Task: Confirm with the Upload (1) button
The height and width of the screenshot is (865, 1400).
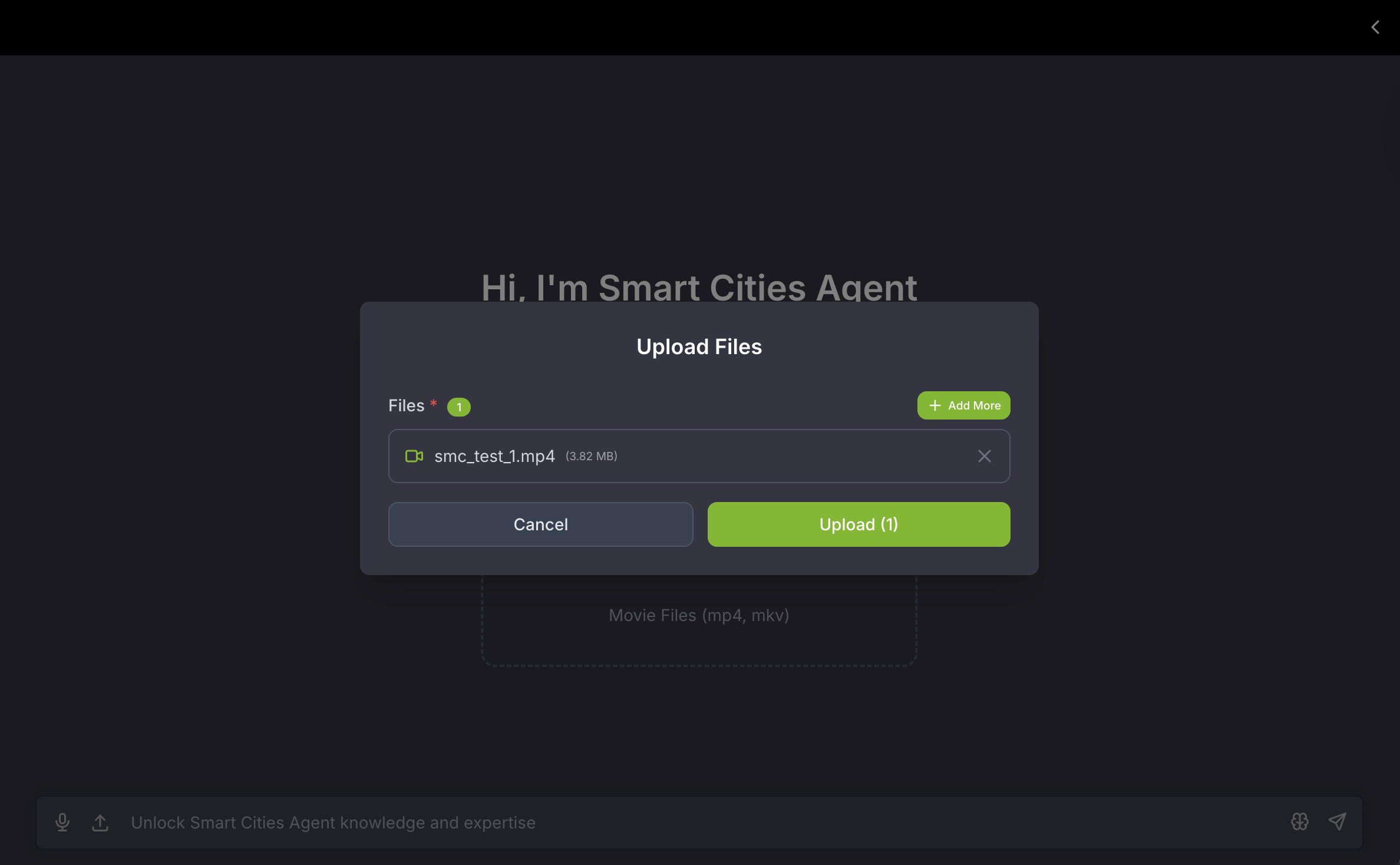Action: tap(858, 524)
